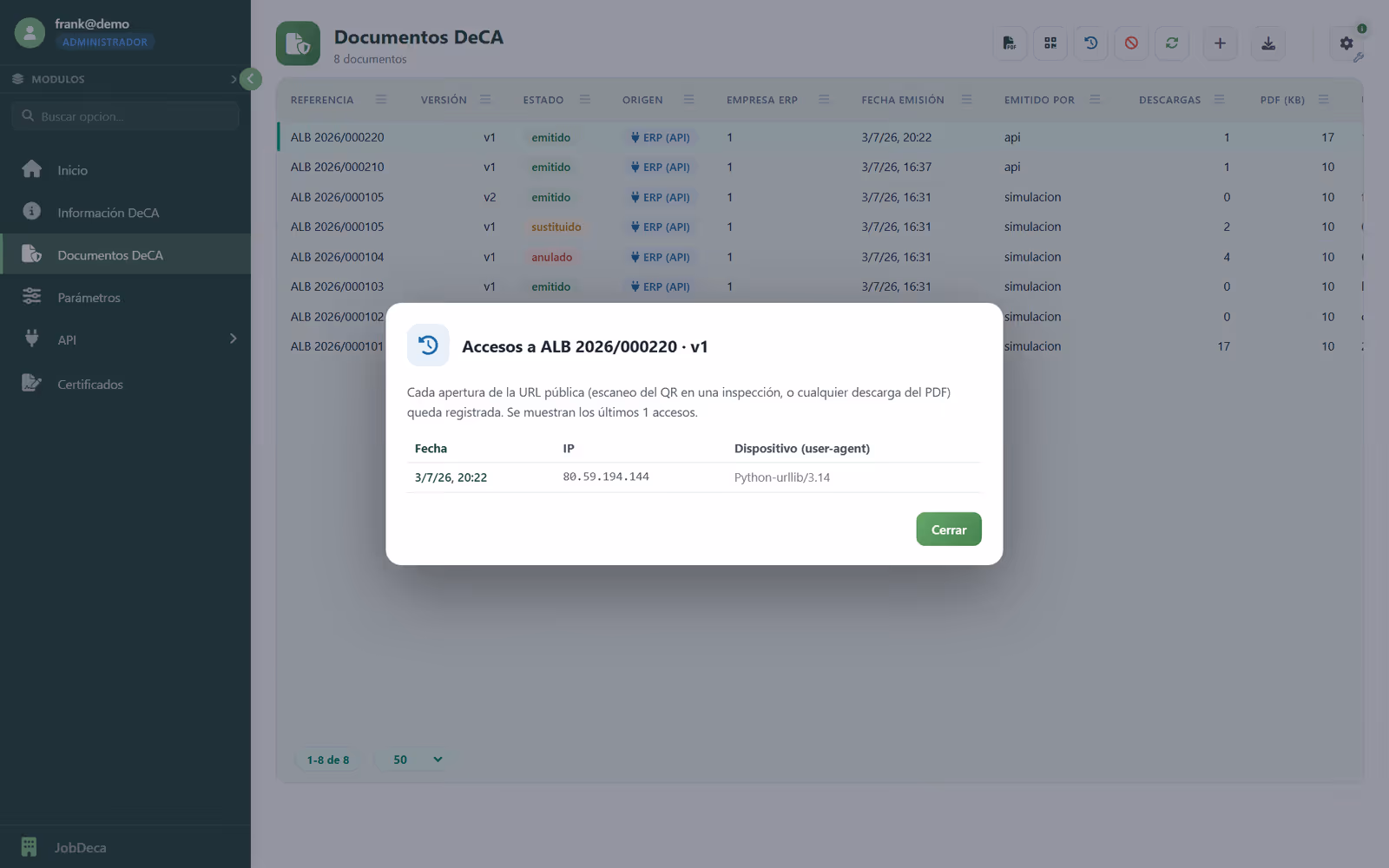Screen dimensions: 1389x868
Task: Expand the API submenu chevron
Action: (x=233, y=339)
